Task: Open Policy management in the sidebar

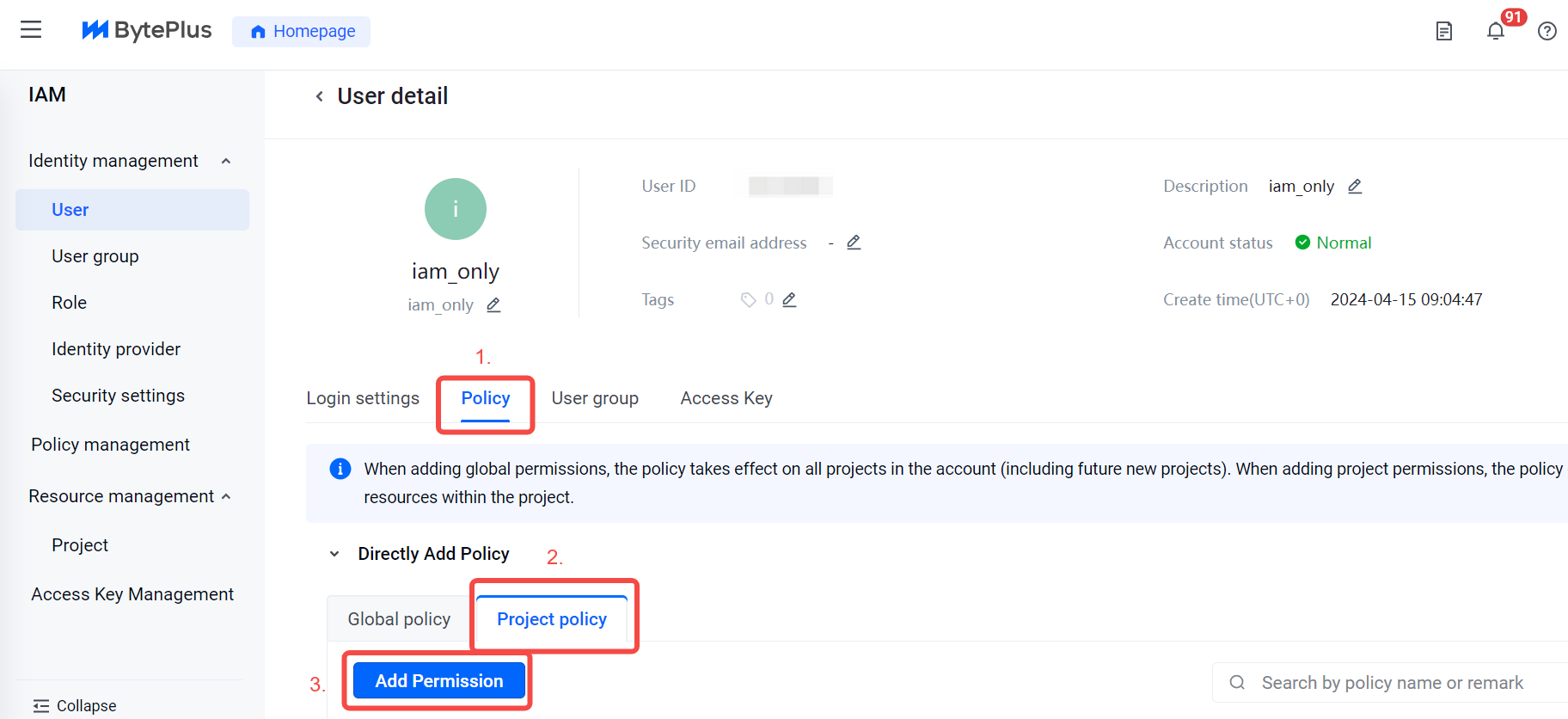Action: [x=110, y=445]
